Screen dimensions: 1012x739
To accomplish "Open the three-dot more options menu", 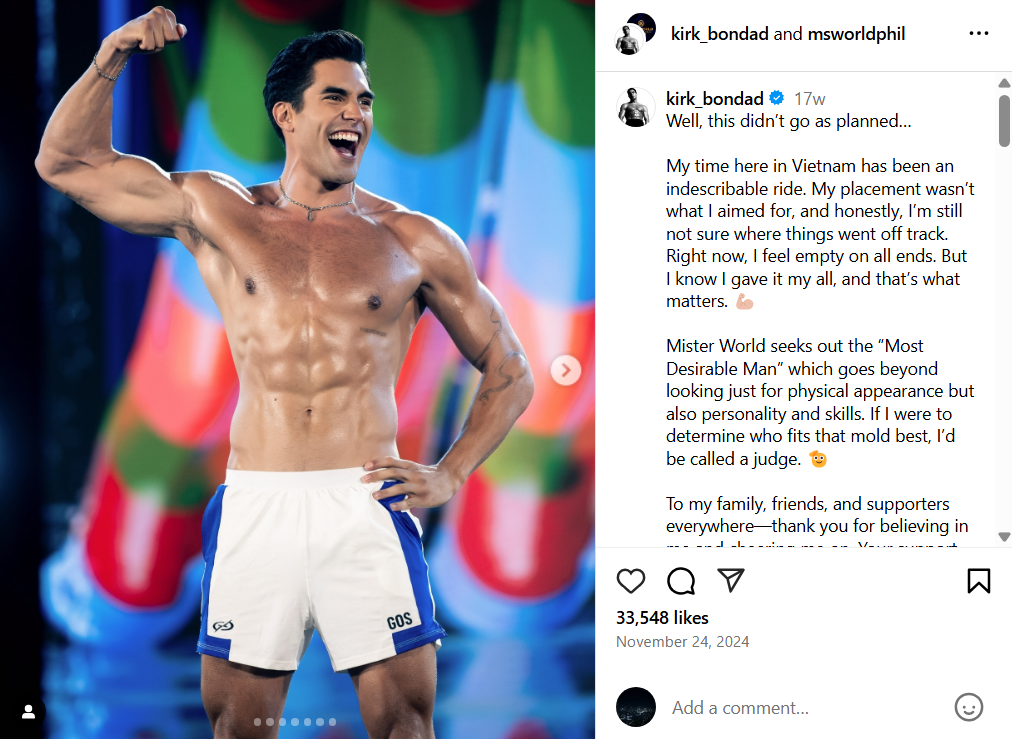I will [978, 34].
